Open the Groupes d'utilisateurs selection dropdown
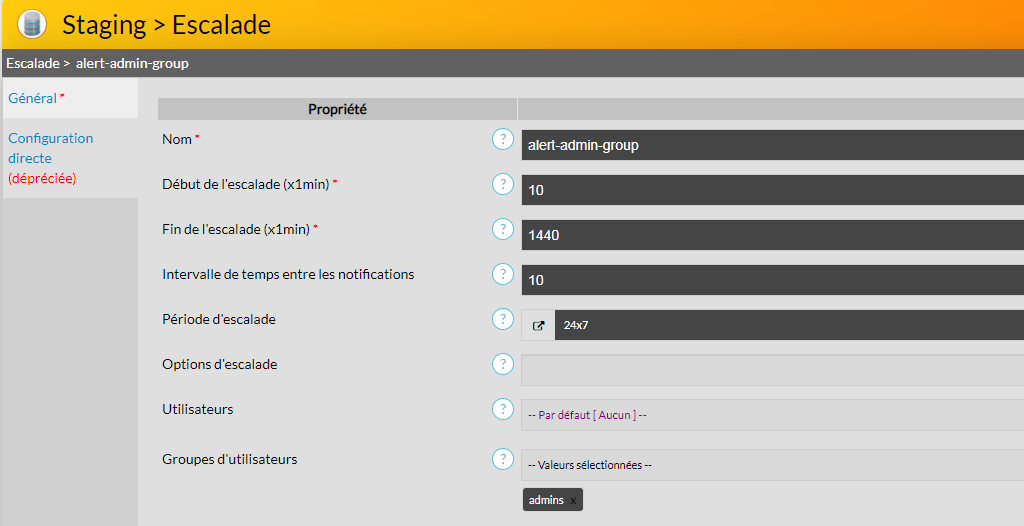Screen dimensions: 1024x526 coord(772,465)
